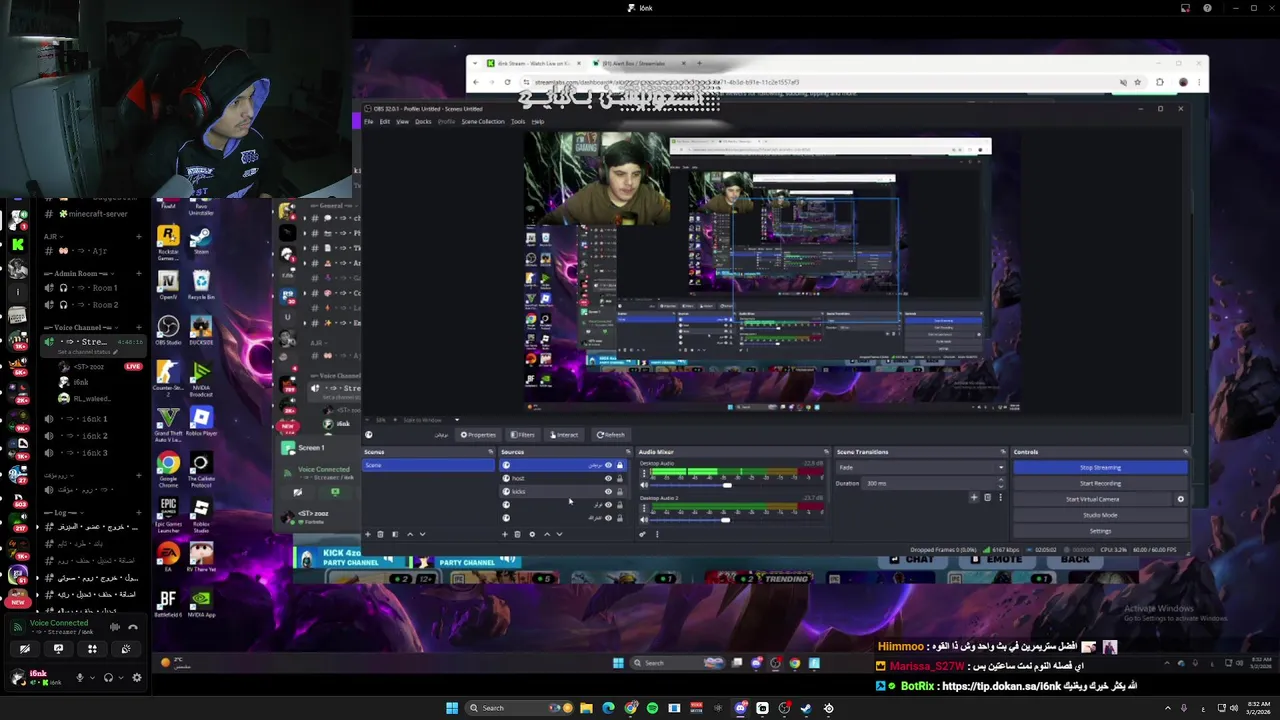The height and width of the screenshot is (720, 1280).
Task: Open OBS Settings button
Action: point(1100,531)
